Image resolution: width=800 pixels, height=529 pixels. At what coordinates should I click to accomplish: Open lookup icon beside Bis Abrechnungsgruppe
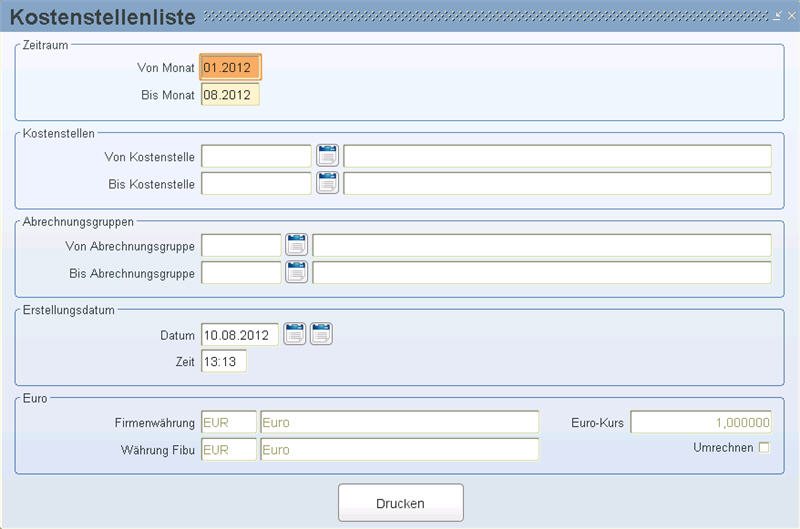click(296, 272)
